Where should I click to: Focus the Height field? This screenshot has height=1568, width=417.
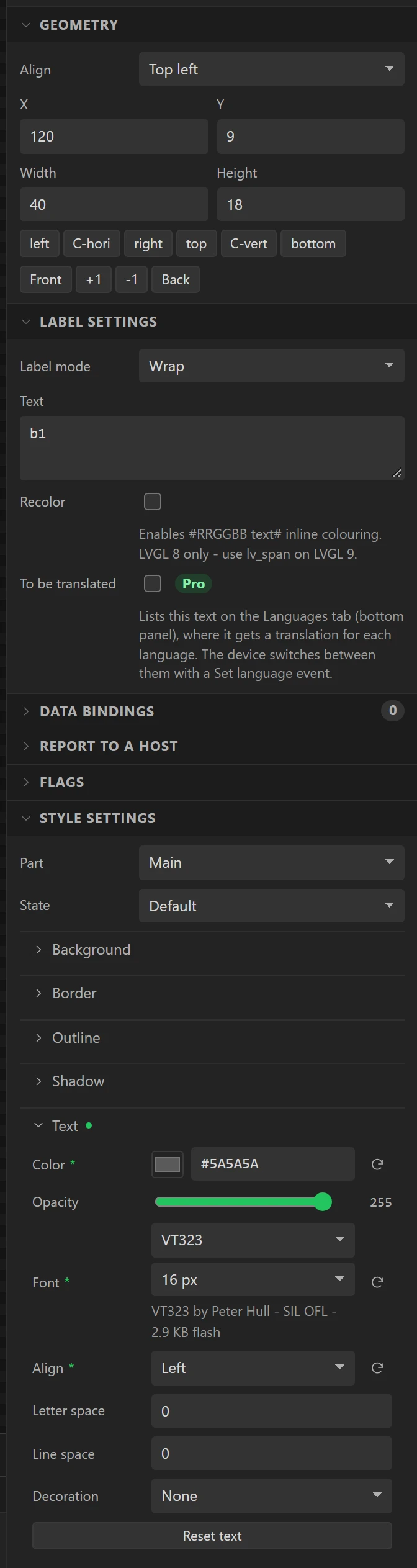tap(311, 204)
